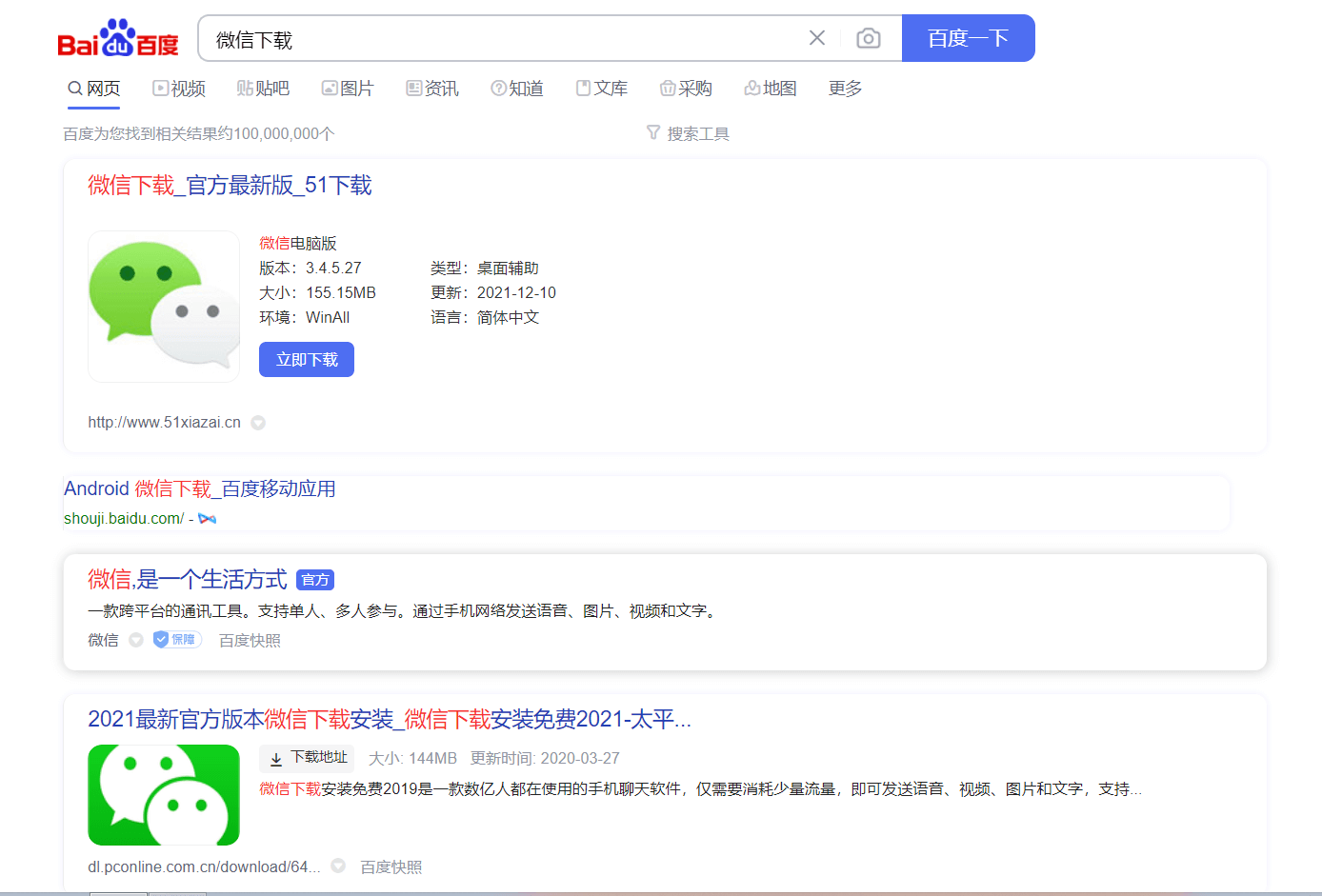Click the 环境: WinAll text
Viewport: 1322px width, 896px height.
coord(305,318)
